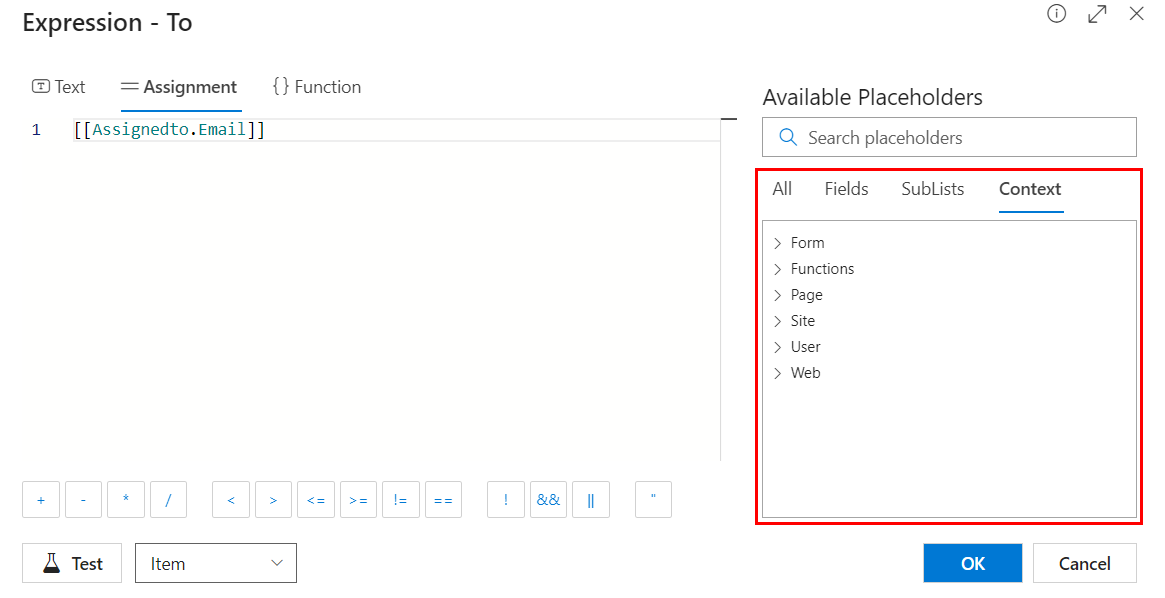Open the SubLists placeholder tab
Screen dimensions: 1165x598
tap(932, 189)
